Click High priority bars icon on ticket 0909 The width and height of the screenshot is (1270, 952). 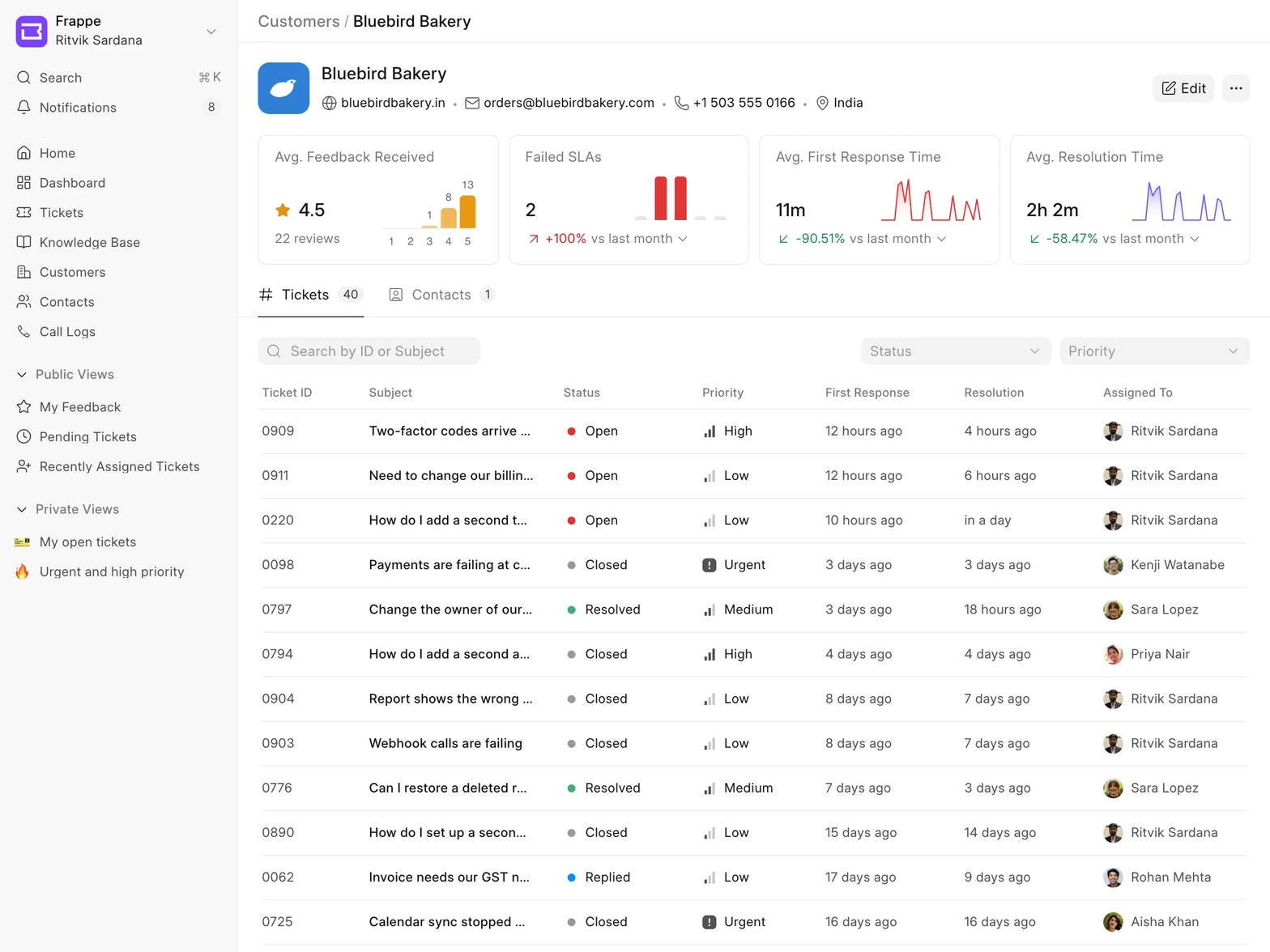(710, 431)
